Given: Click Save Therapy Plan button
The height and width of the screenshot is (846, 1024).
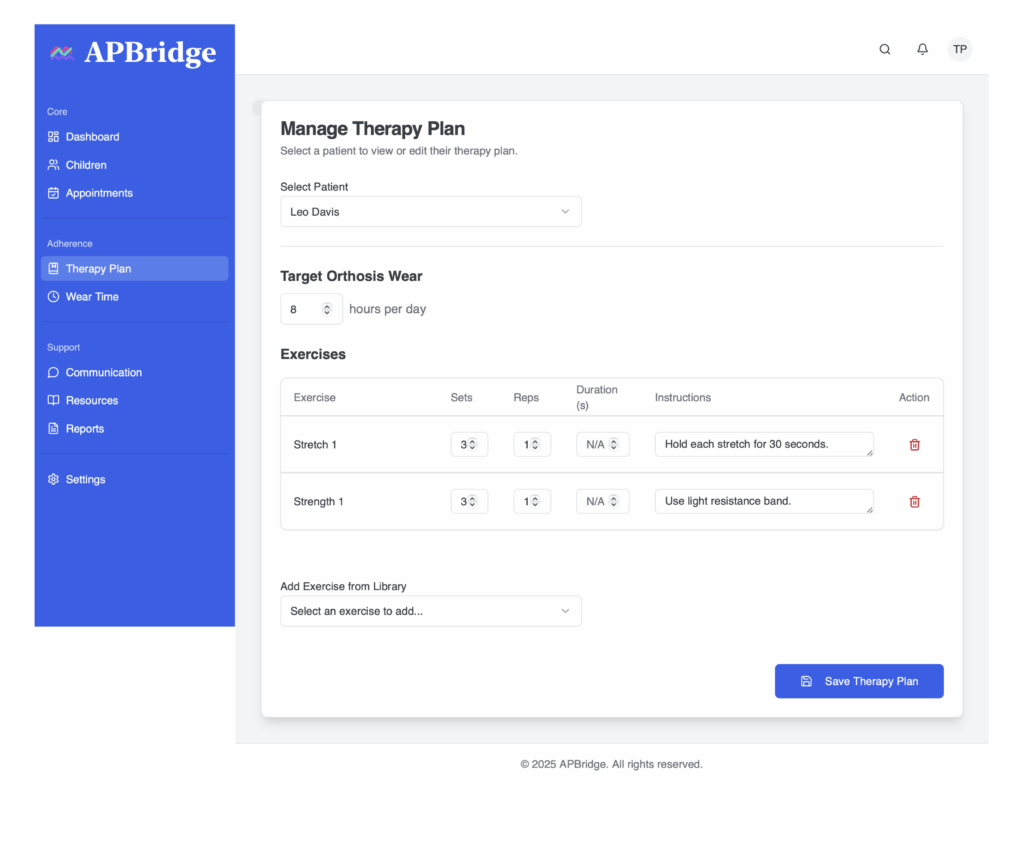Looking at the screenshot, I should coord(859,681).
